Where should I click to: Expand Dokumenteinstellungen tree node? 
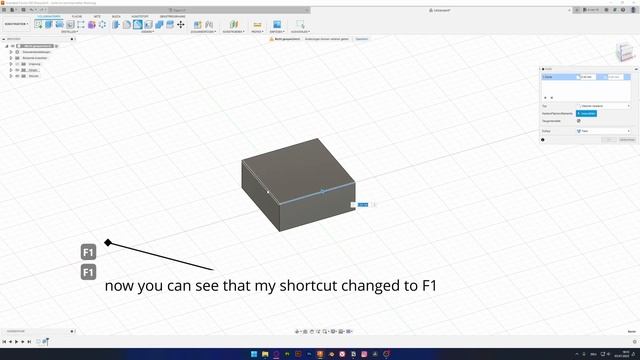(x=11, y=52)
